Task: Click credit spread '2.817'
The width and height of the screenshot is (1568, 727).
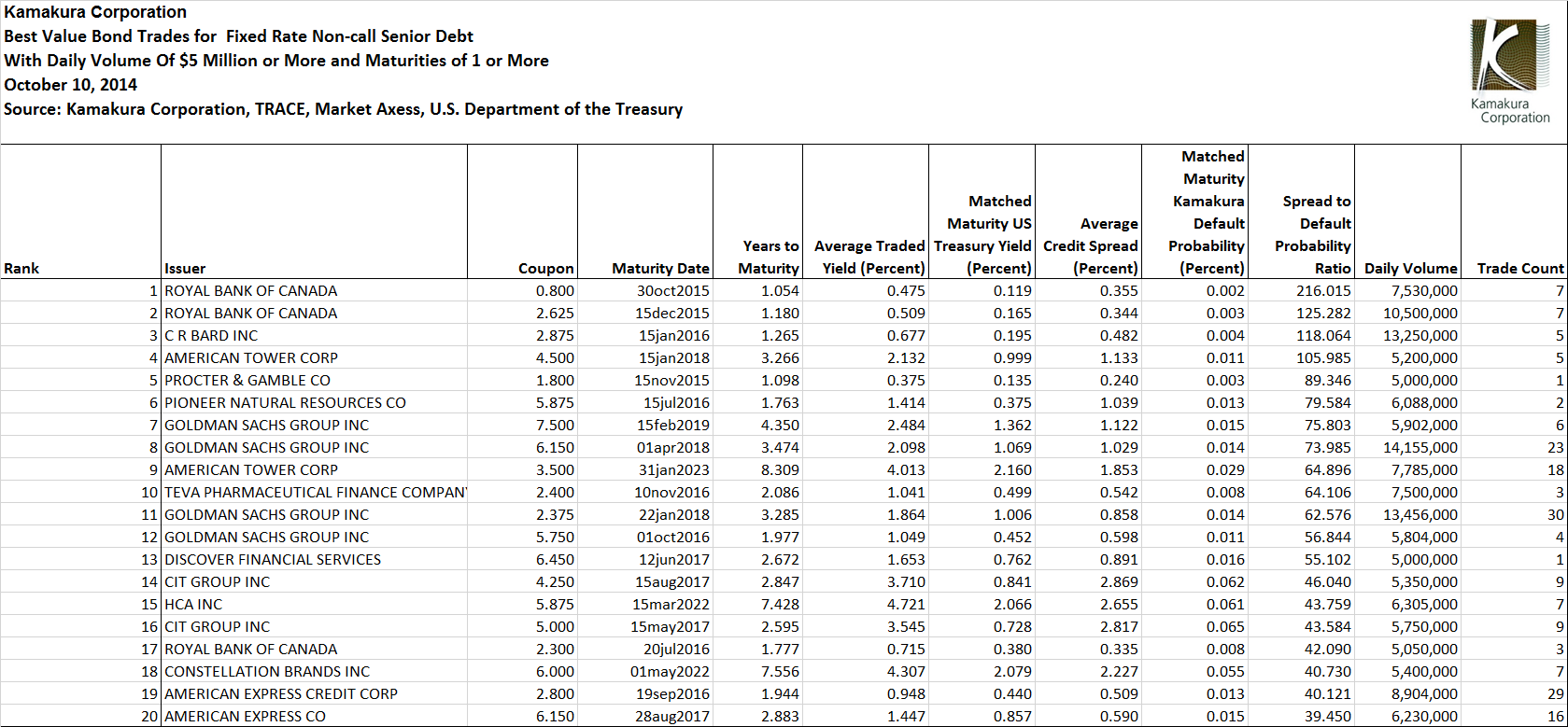Action: click(x=1119, y=627)
